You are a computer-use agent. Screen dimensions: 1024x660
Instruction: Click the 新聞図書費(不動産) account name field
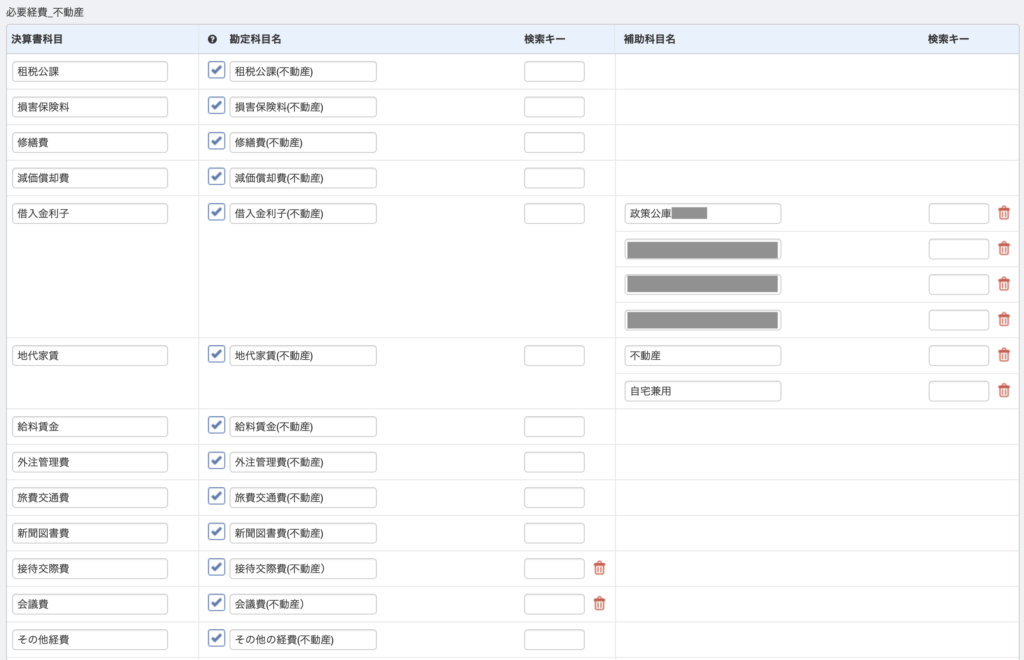[303, 533]
